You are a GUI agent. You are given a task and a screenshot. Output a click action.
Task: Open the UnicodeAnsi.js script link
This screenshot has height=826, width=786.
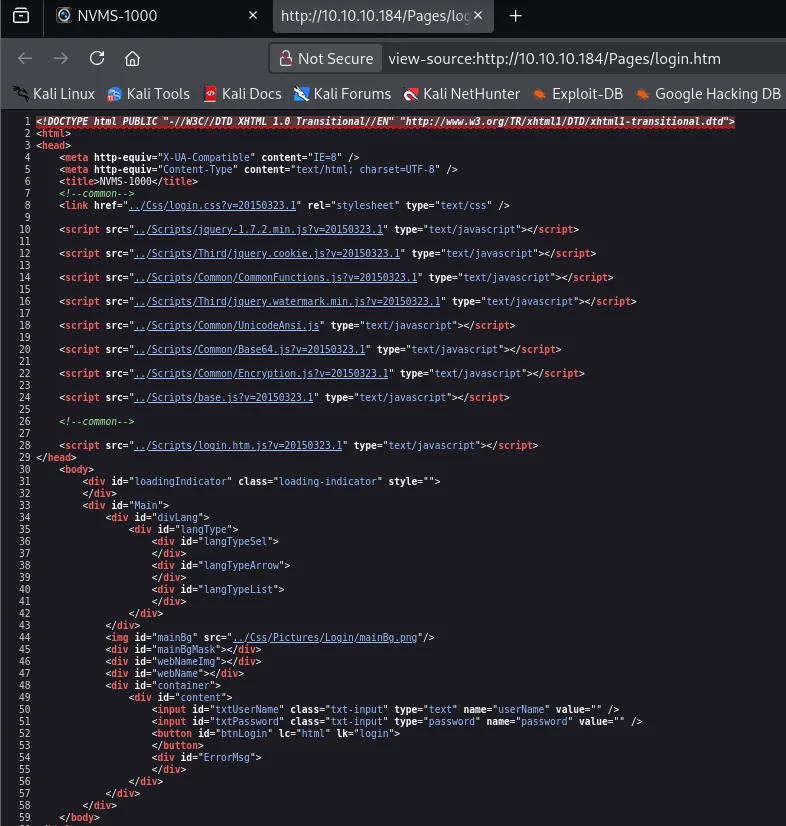coord(227,326)
